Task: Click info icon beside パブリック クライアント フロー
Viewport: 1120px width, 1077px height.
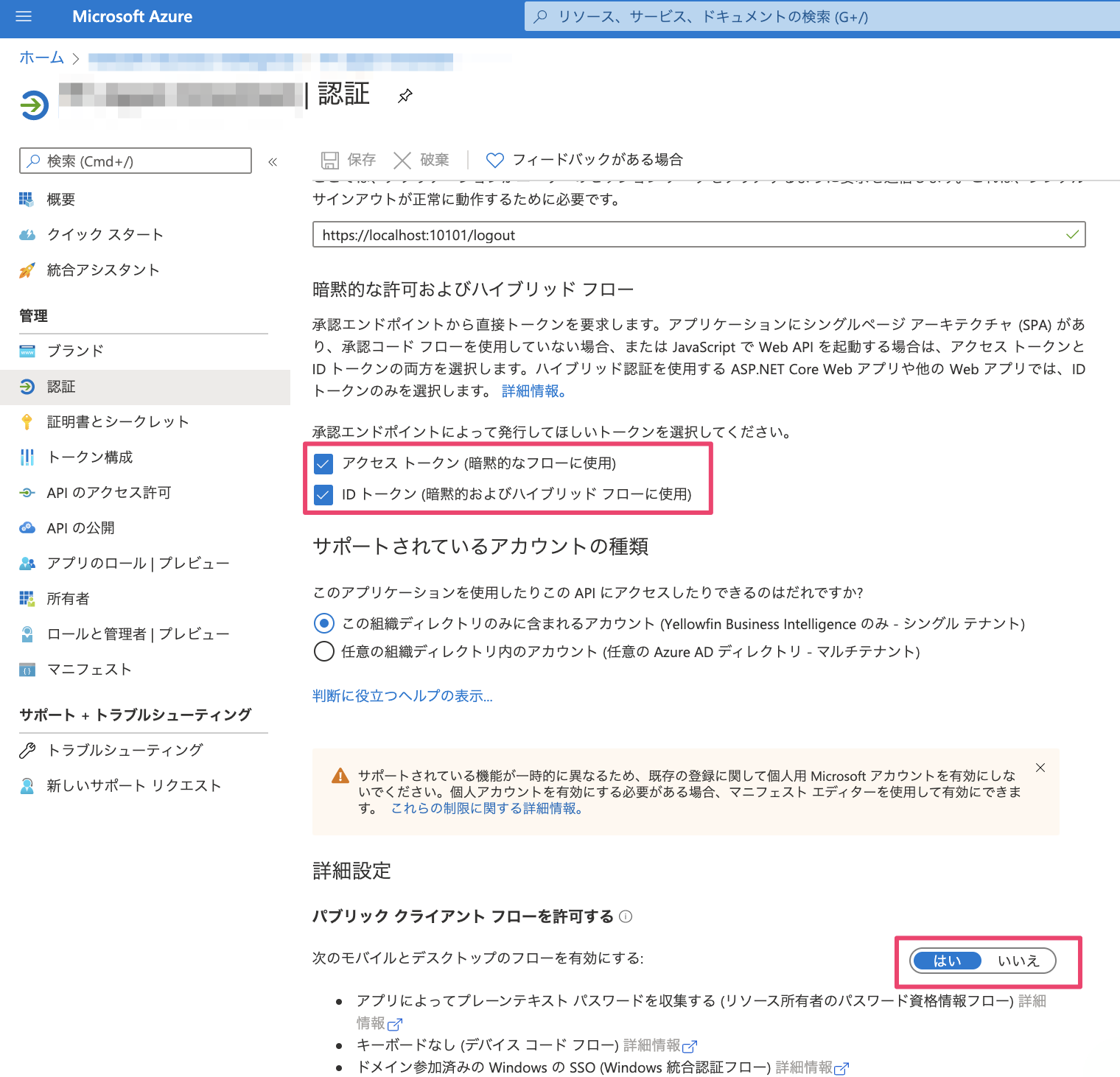Action: [626, 916]
